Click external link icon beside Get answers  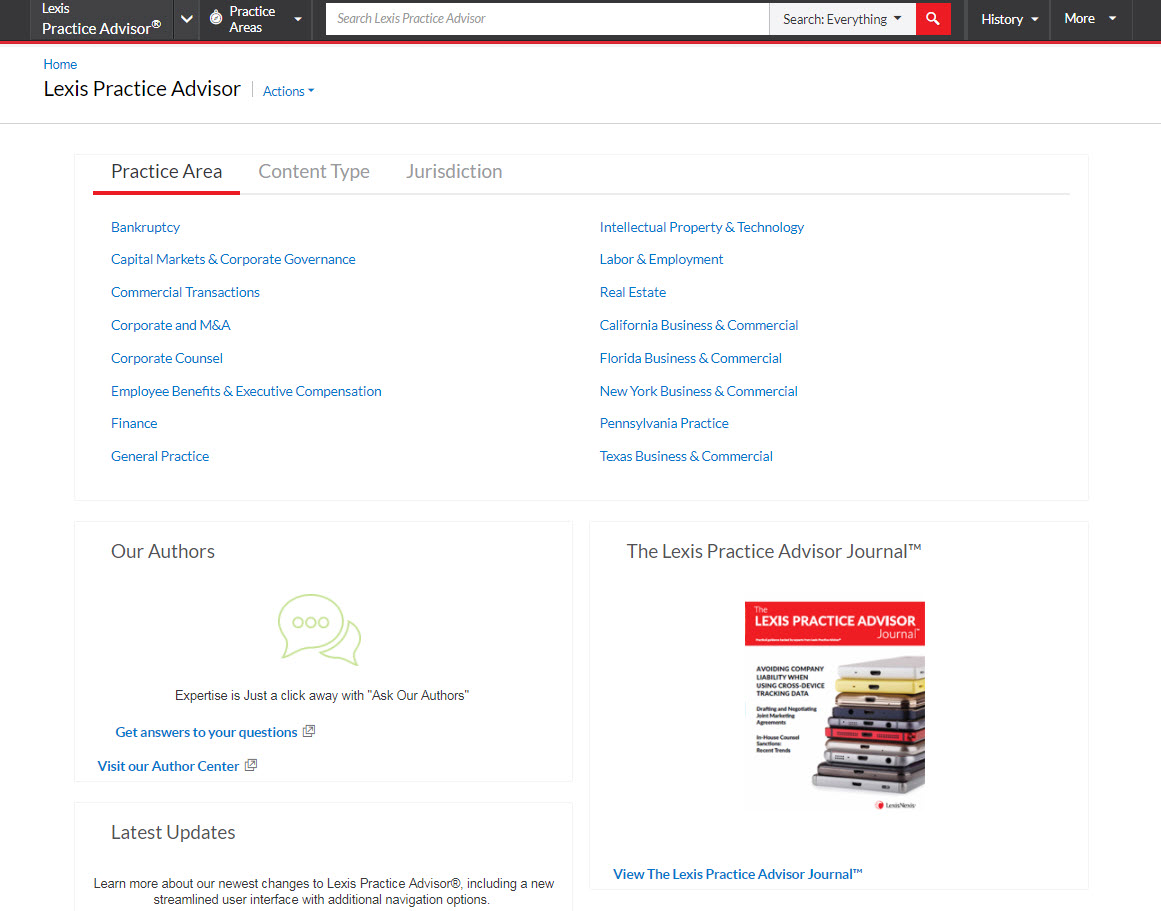click(x=309, y=731)
